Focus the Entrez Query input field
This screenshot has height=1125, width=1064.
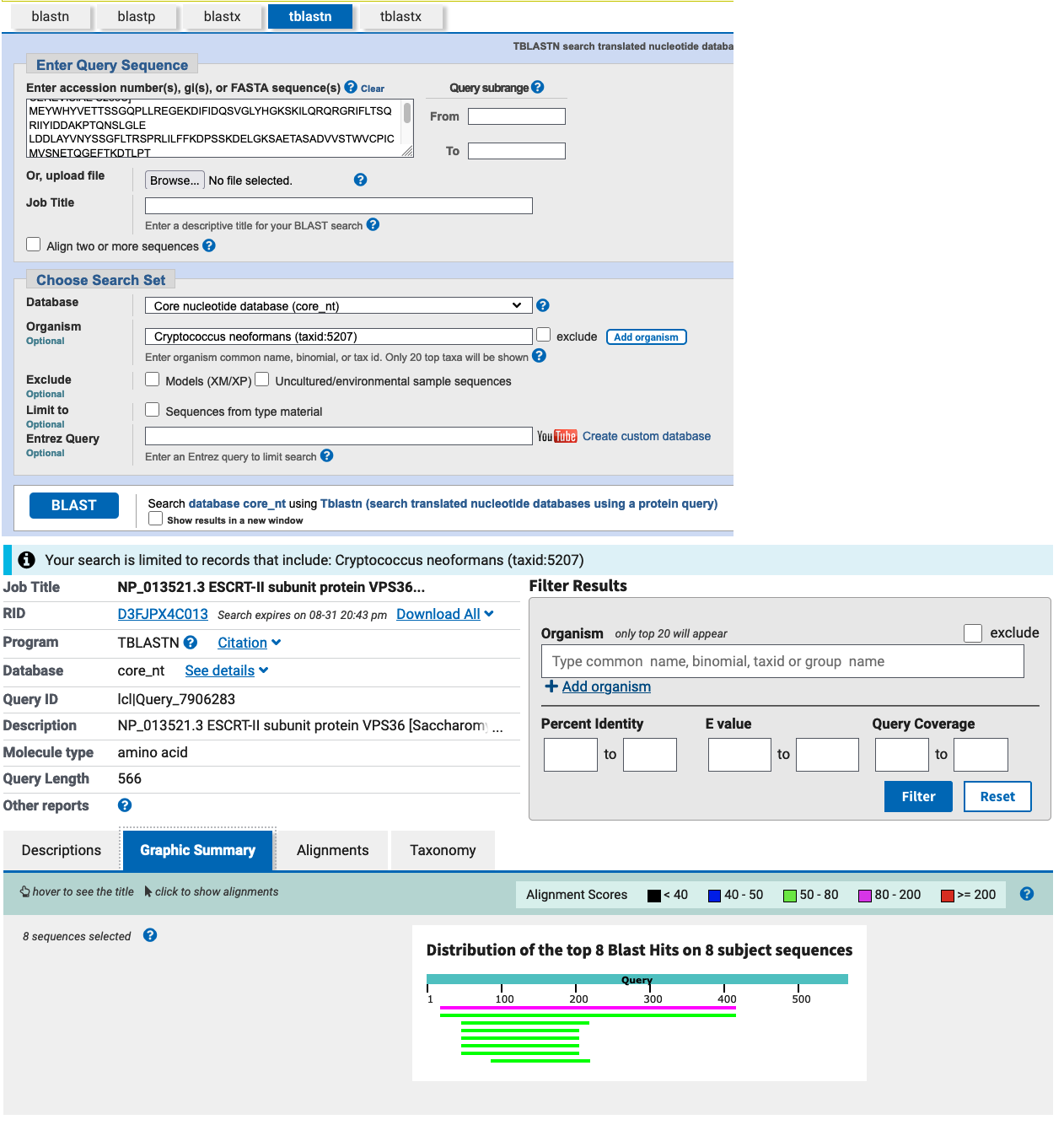point(339,436)
